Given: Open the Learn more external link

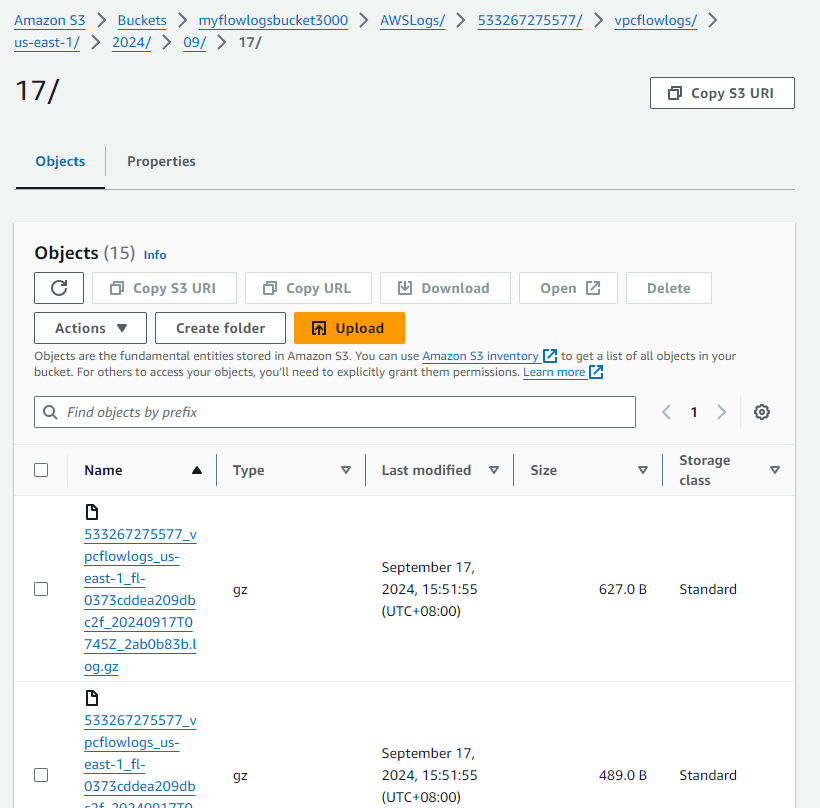Looking at the screenshot, I should 563,372.
